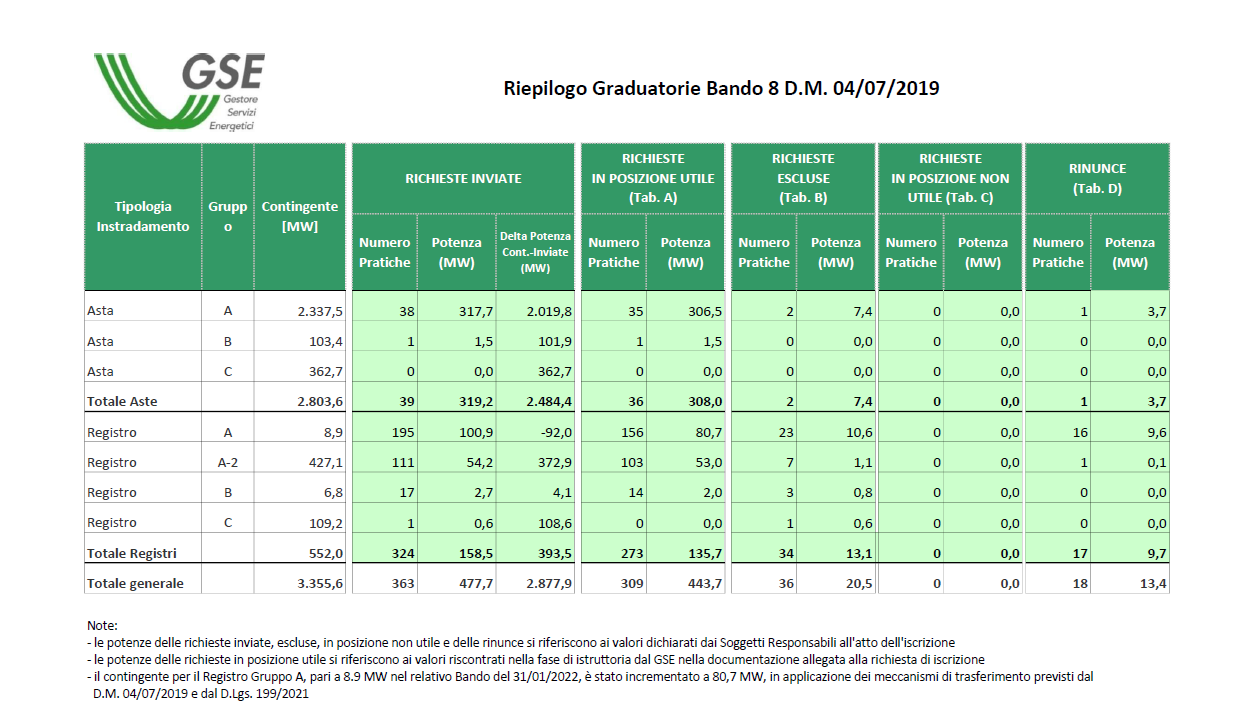Select the note about contingente Registro Gruppo A
This screenshot has height=713, width=1244.
pyautogui.click(x=590, y=685)
